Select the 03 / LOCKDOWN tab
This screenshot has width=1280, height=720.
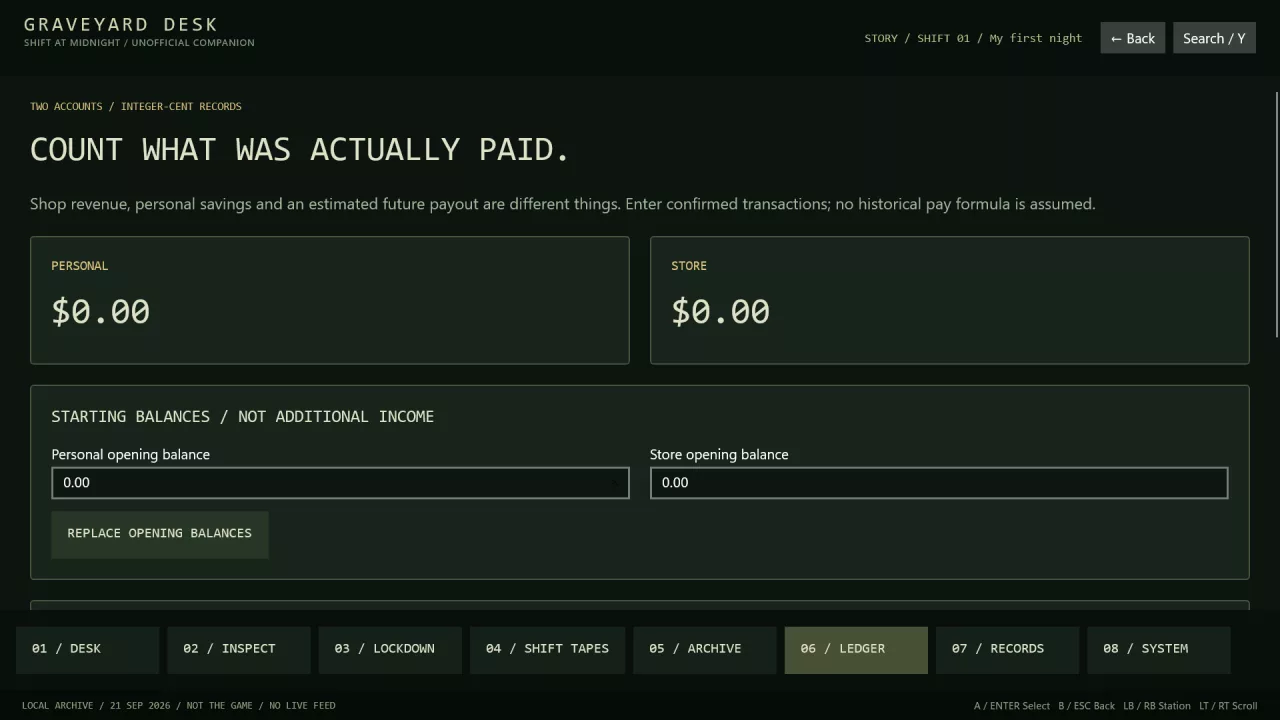coord(390,649)
